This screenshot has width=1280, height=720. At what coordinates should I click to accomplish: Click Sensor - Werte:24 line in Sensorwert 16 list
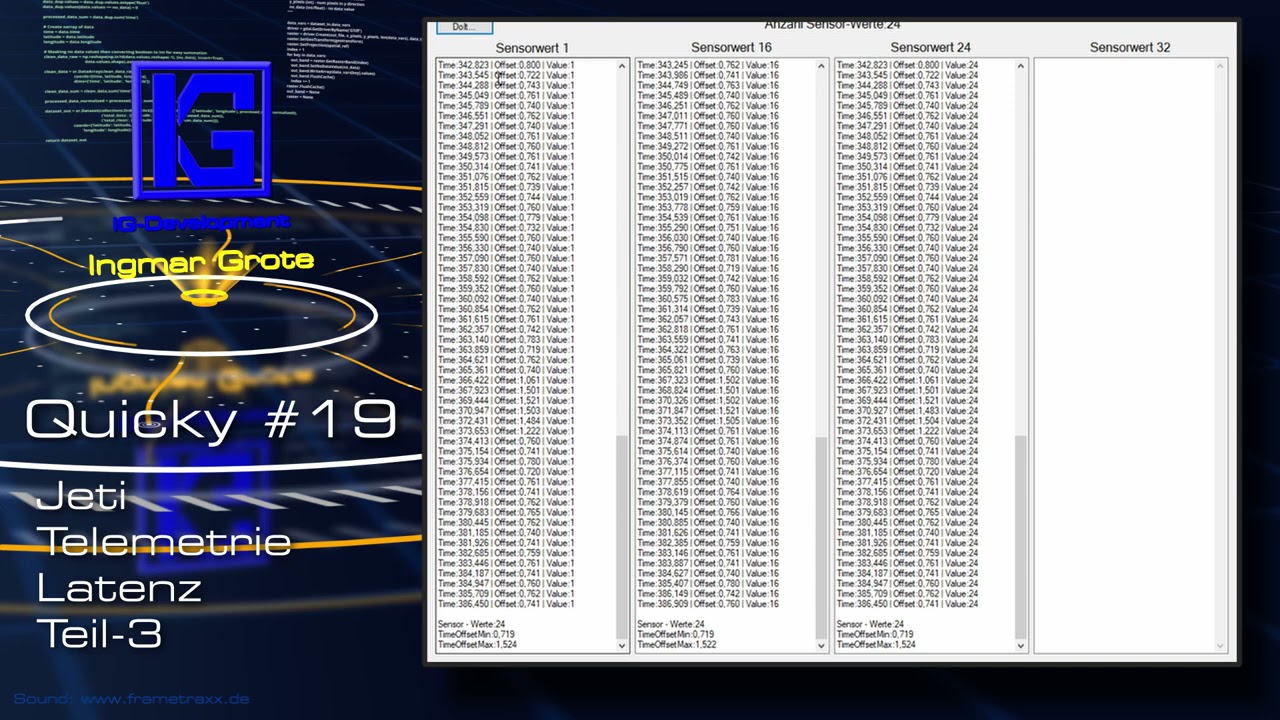pos(671,625)
